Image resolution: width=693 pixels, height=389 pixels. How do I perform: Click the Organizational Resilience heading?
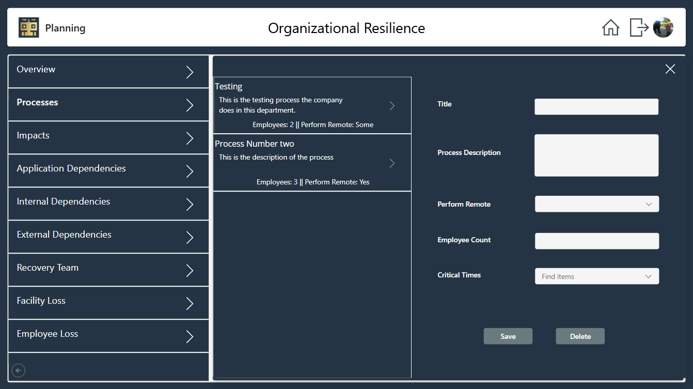tap(346, 28)
